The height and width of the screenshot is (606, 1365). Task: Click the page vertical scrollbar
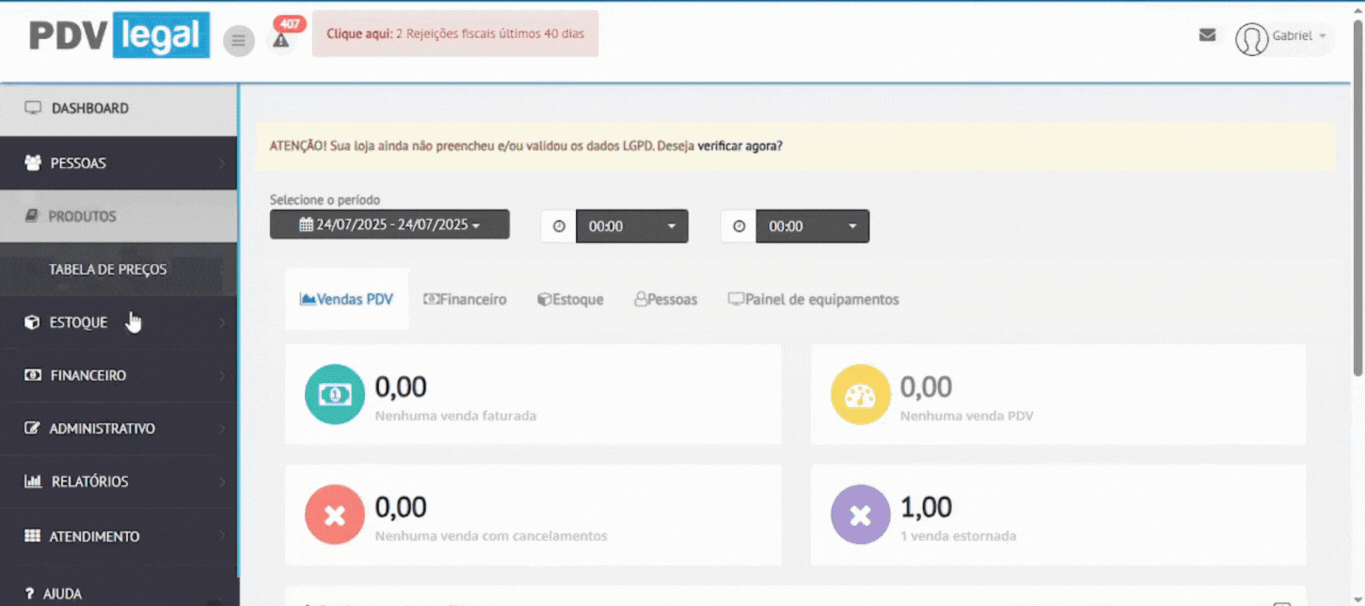coord(1357,200)
